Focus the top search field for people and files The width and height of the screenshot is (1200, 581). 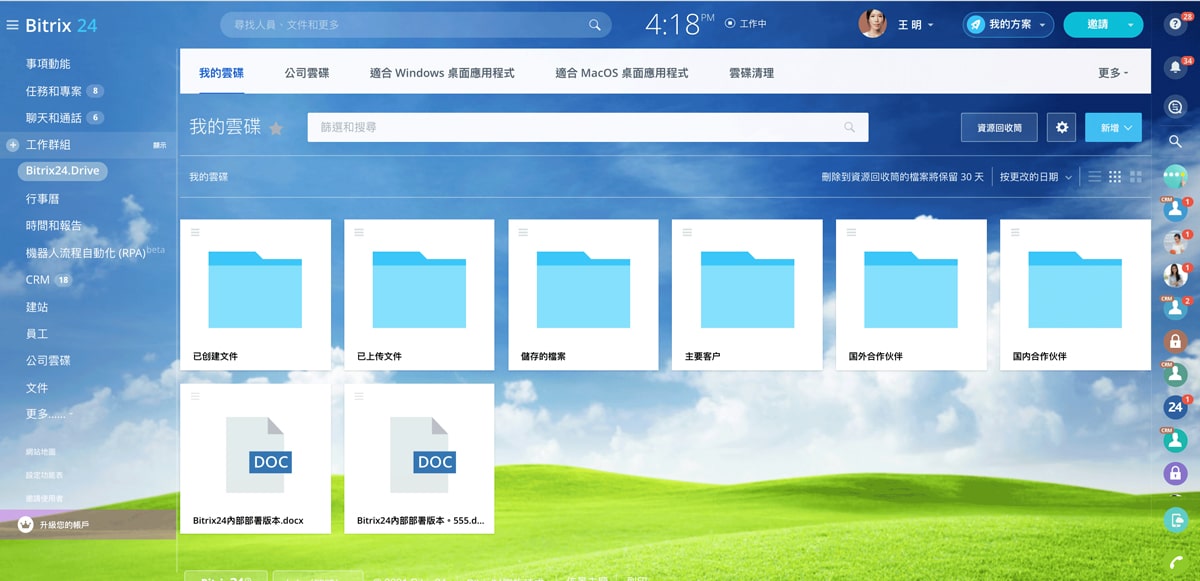coord(415,25)
